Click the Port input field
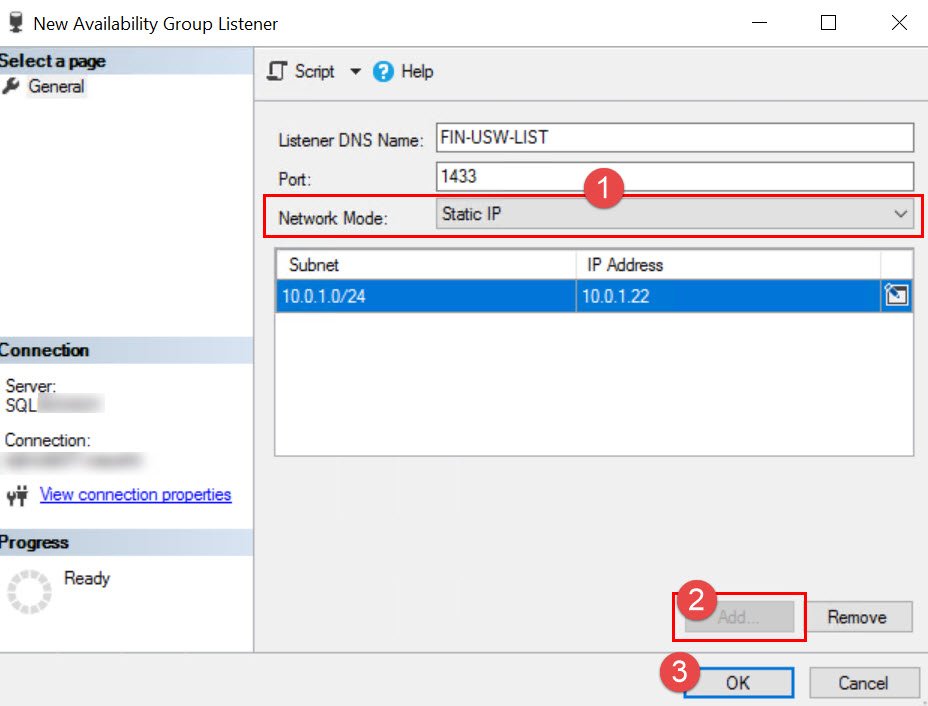928x706 pixels. pos(675,176)
